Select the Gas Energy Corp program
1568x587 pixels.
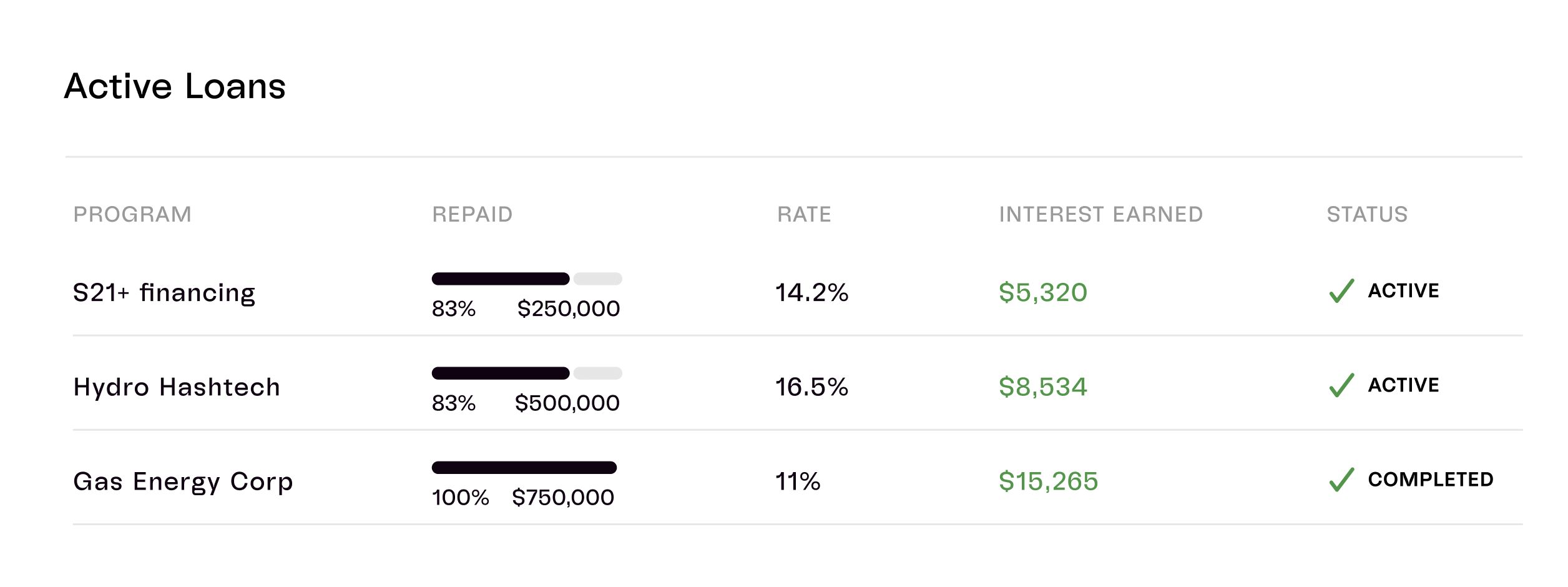(x=183, y=481)
